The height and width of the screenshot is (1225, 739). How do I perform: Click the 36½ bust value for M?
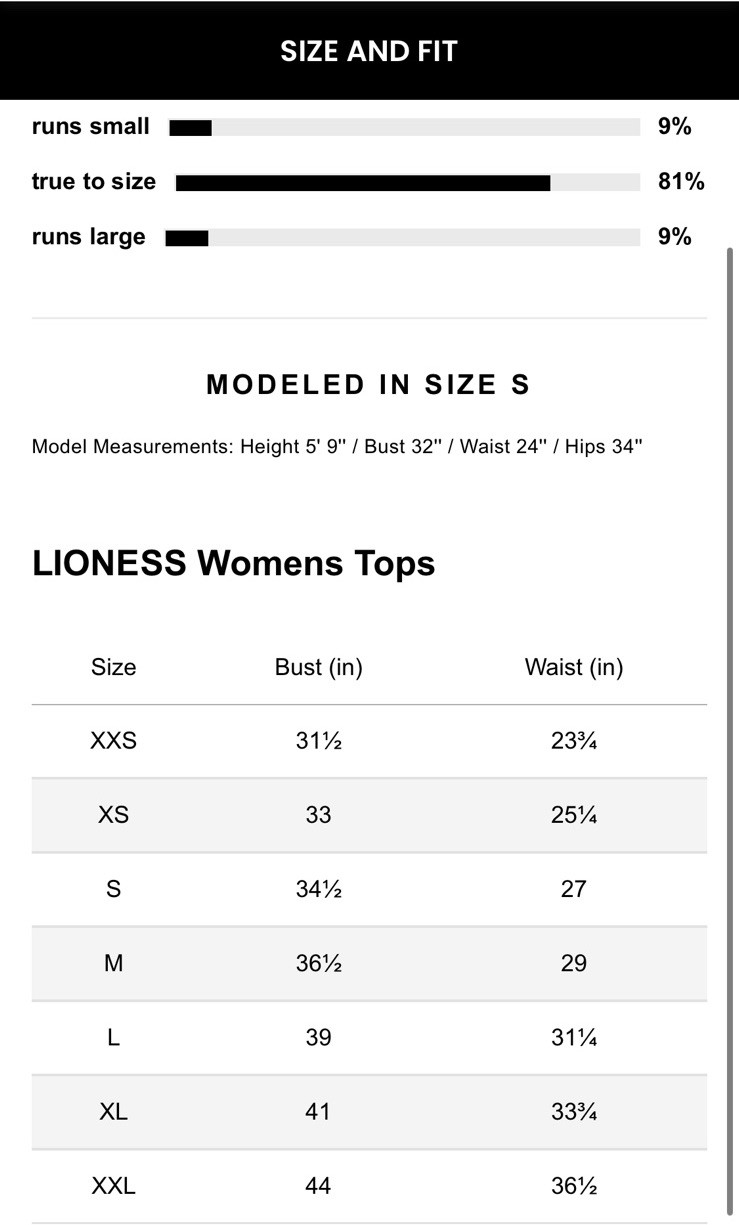318,963
